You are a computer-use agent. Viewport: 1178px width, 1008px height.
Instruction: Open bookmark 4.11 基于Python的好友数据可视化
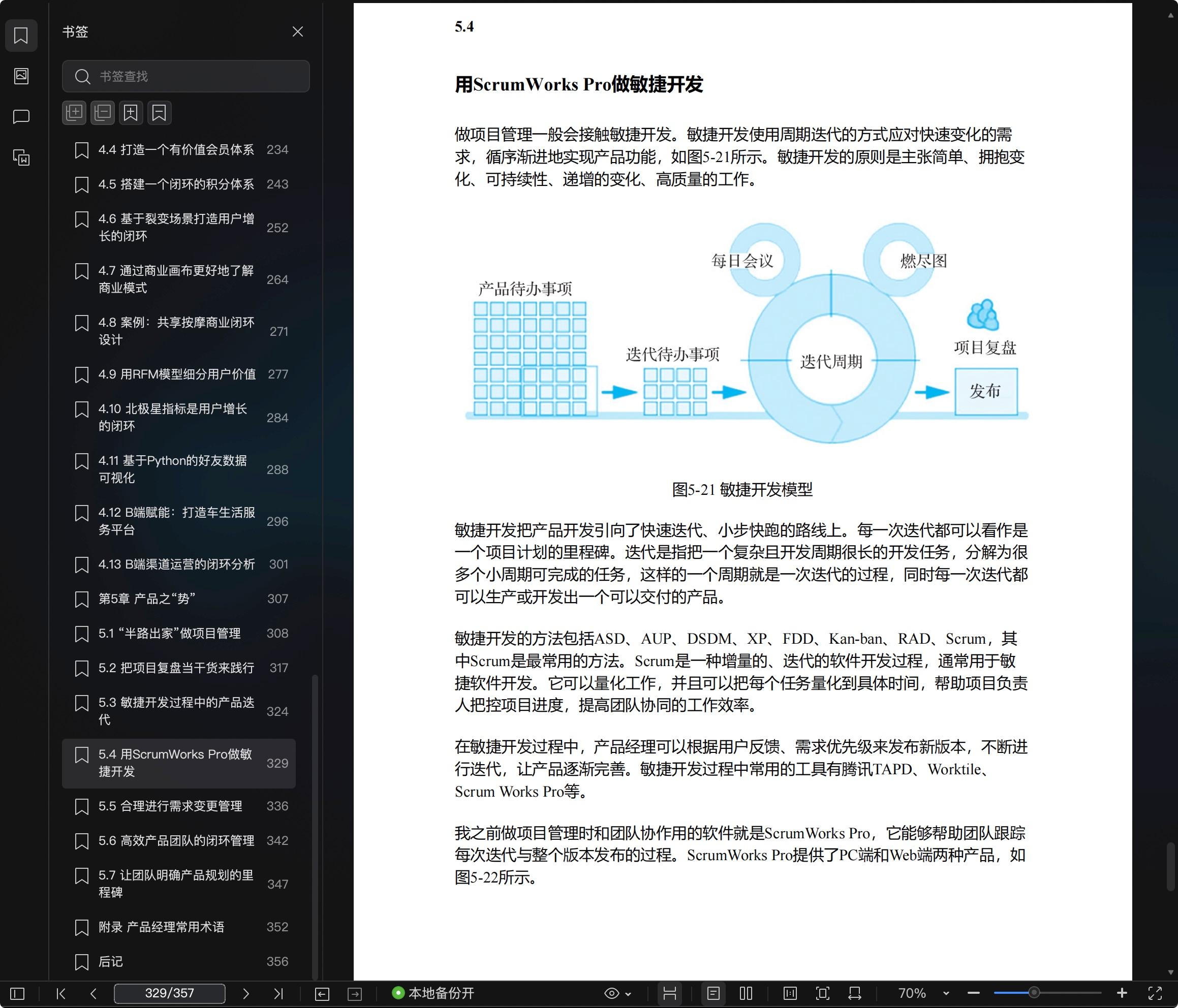point(179,469)
